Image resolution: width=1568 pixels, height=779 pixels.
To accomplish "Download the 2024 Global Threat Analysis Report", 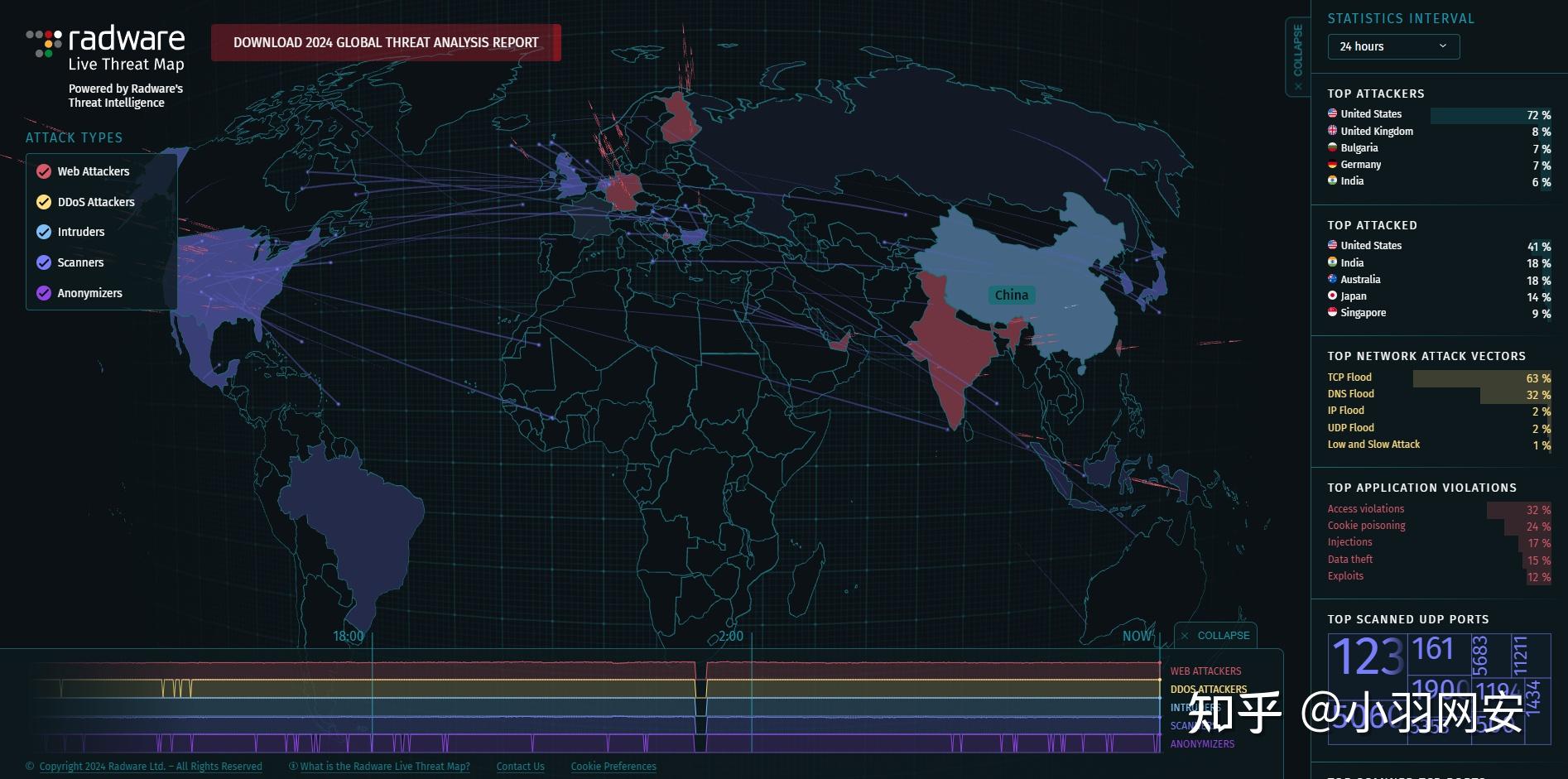I will point(386,42).
